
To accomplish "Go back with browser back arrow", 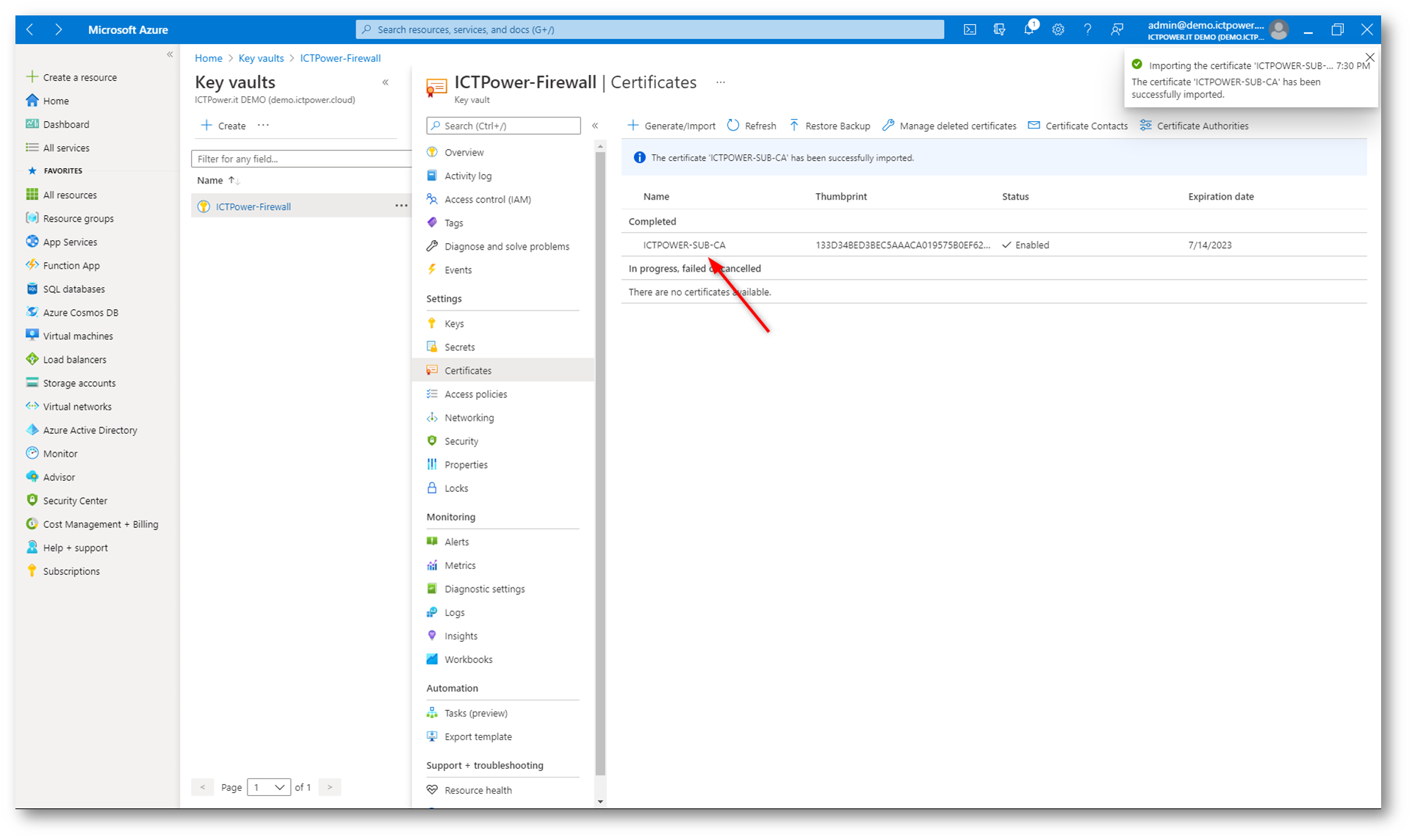I will click(x=30, y=29).
